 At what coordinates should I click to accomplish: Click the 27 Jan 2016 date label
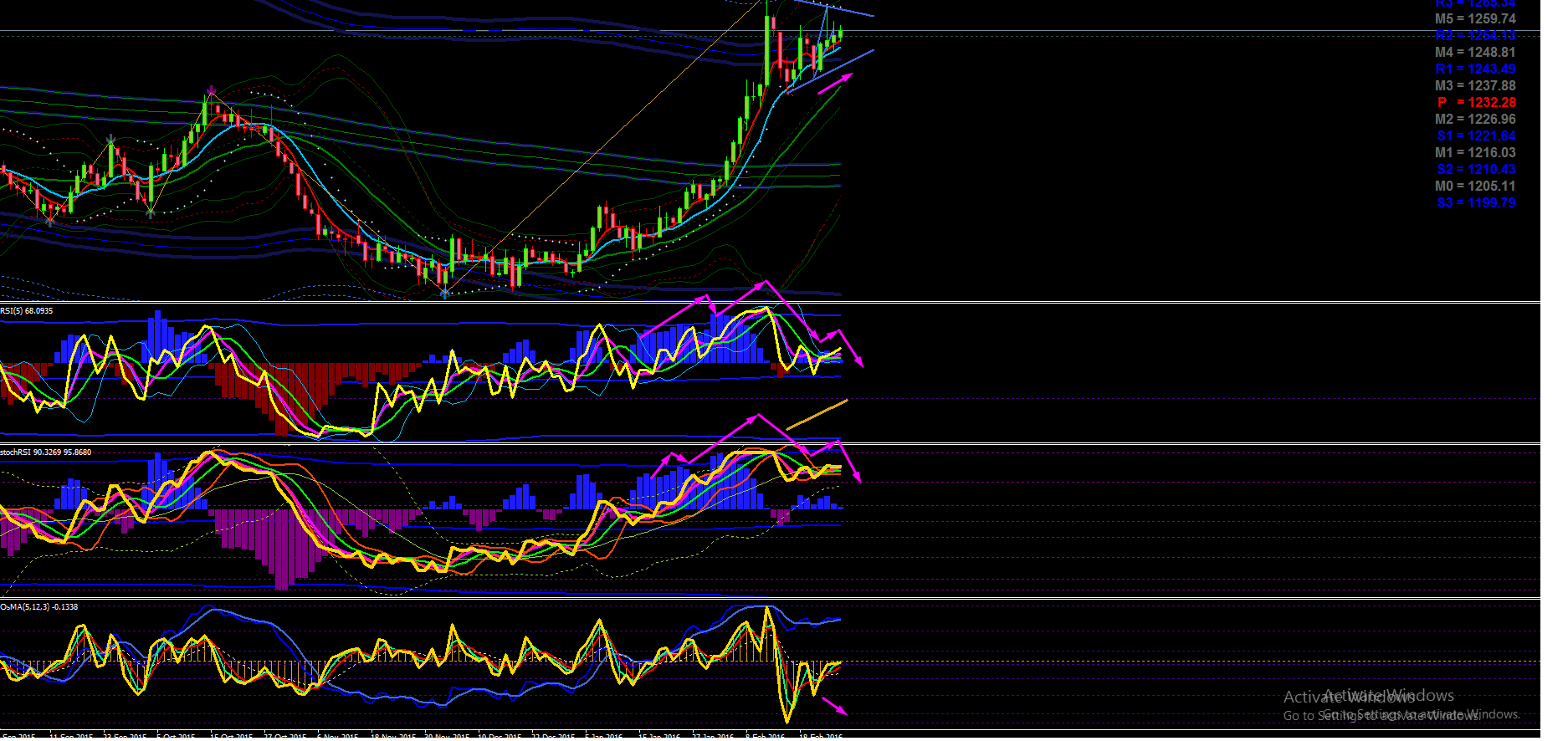point(713,736)
